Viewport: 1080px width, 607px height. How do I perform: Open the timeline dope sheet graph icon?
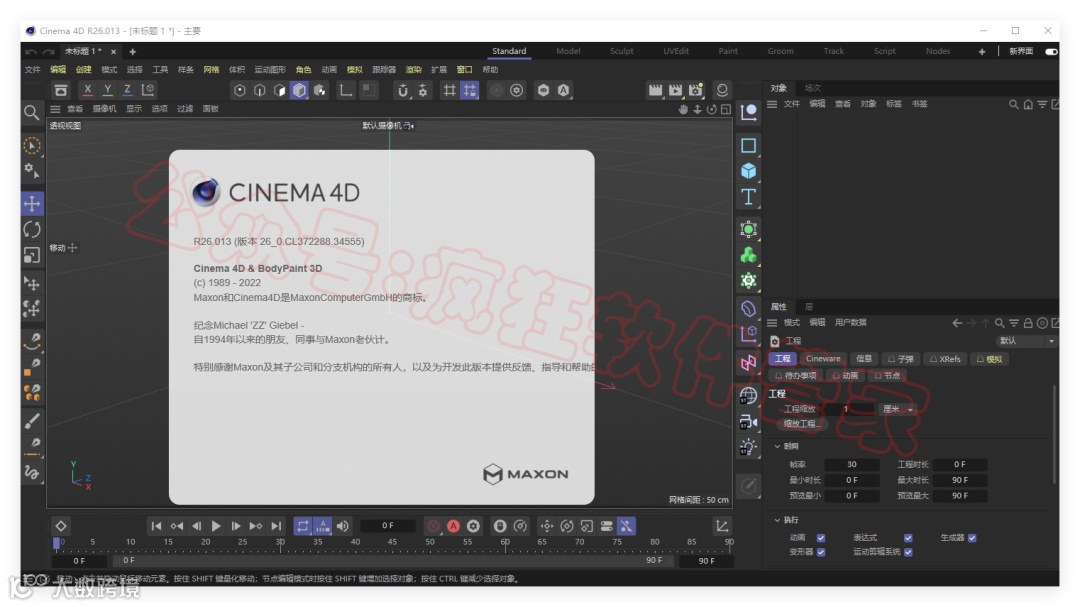tap(721, 526)
